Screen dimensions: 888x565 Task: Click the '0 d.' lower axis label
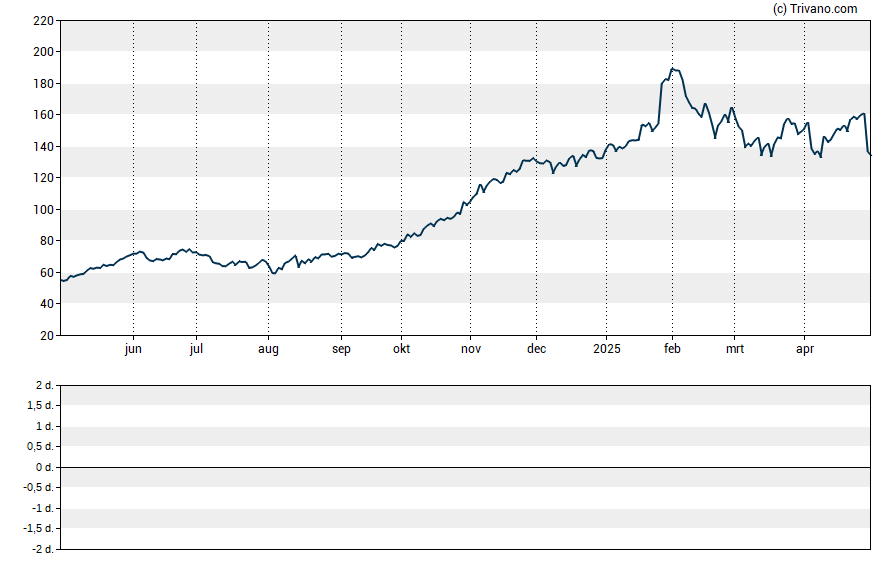click(x=45, y=467)
